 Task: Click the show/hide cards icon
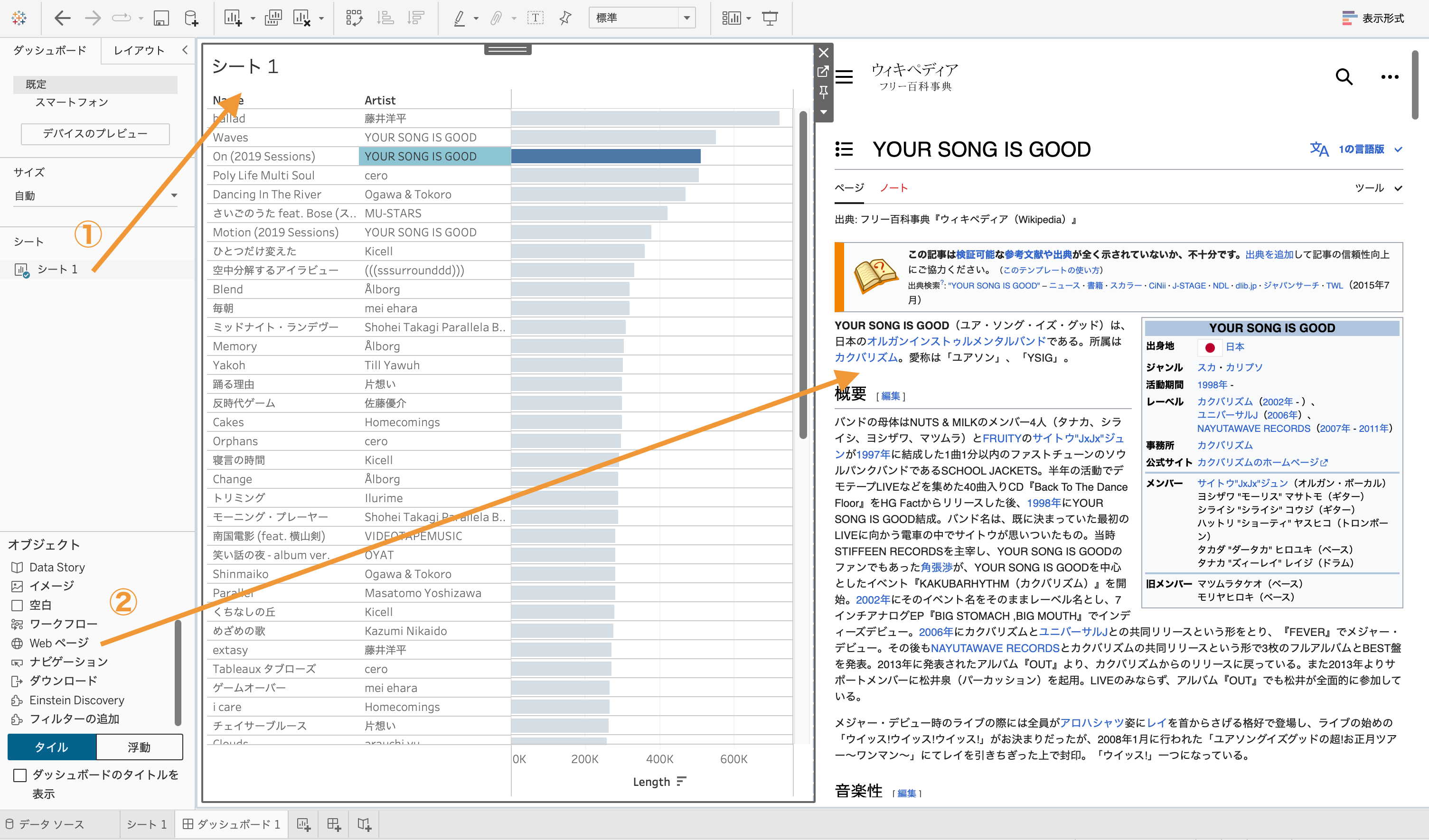click(x=731, y=18)
